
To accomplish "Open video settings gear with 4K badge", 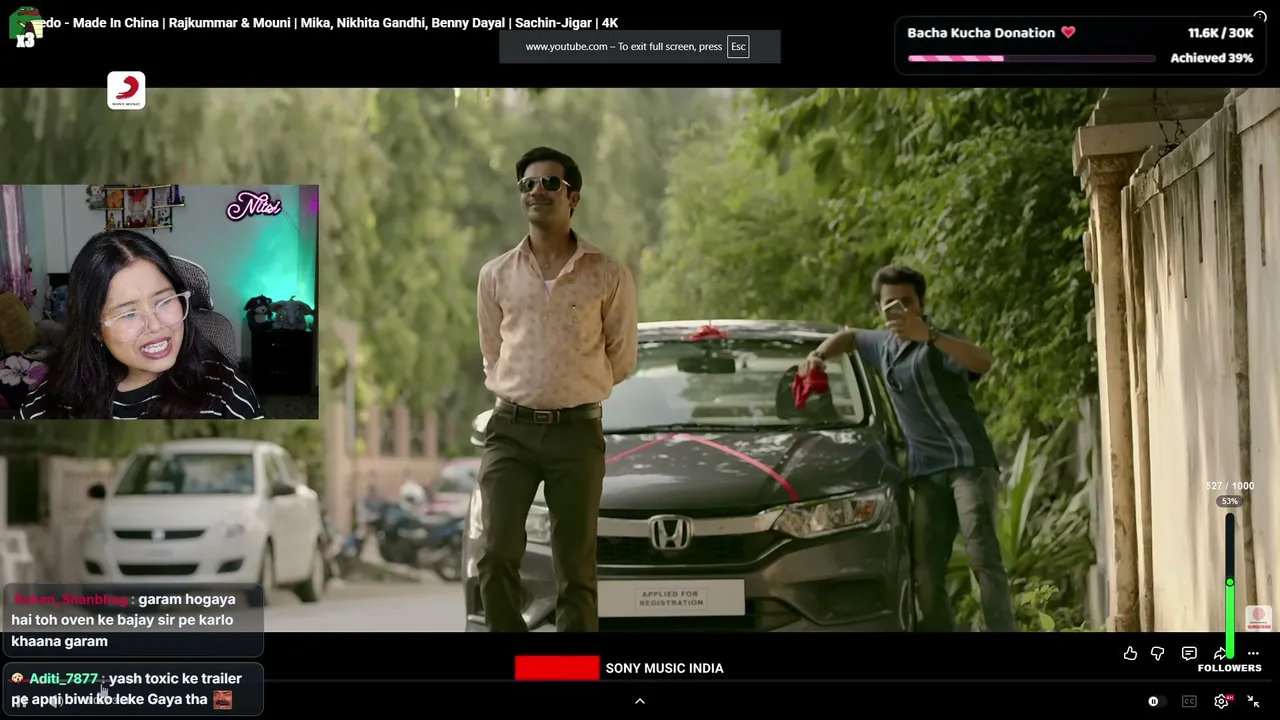I will [1221, 701].
